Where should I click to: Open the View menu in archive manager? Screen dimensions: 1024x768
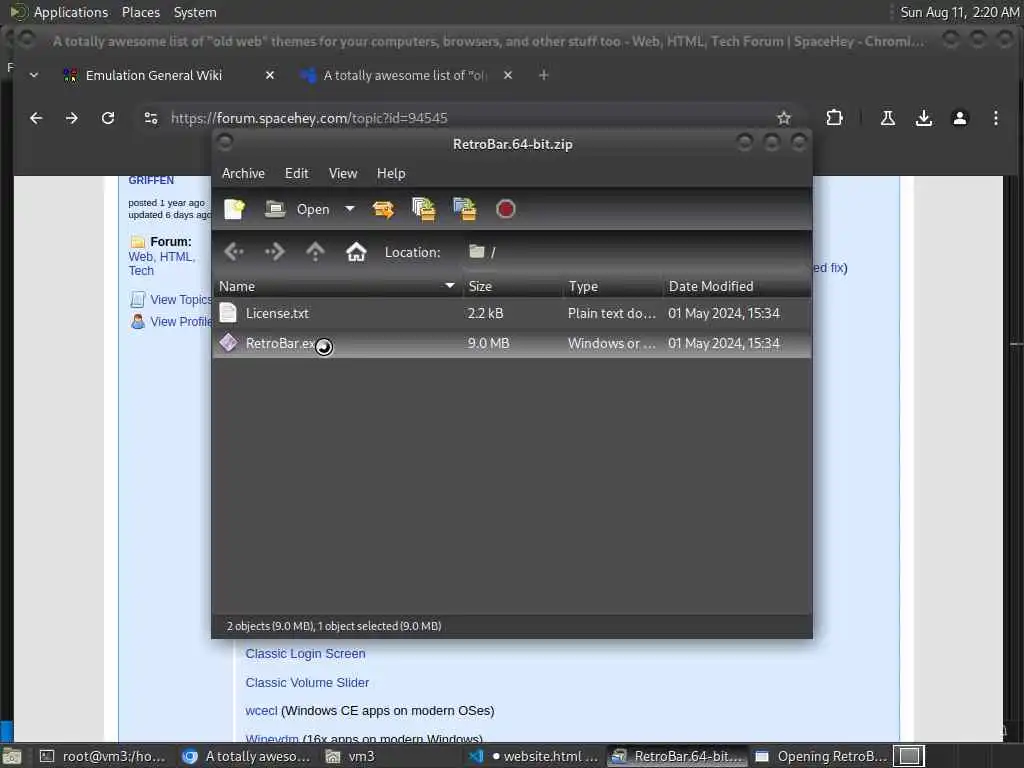pyautogui.click(x=343, y=173)
